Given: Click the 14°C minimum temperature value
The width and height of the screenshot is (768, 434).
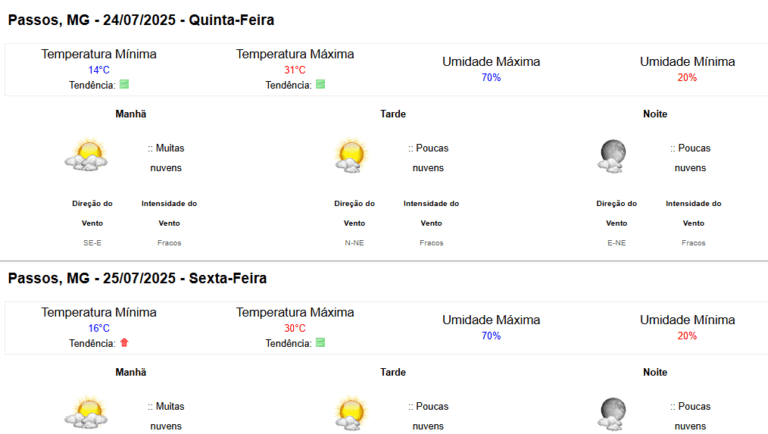Looking at the screenshot, I should point(99,70).
